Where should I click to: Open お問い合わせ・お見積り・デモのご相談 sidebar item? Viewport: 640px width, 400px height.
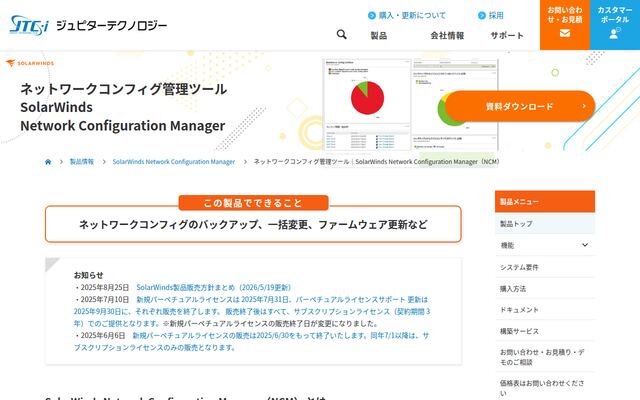545,357
